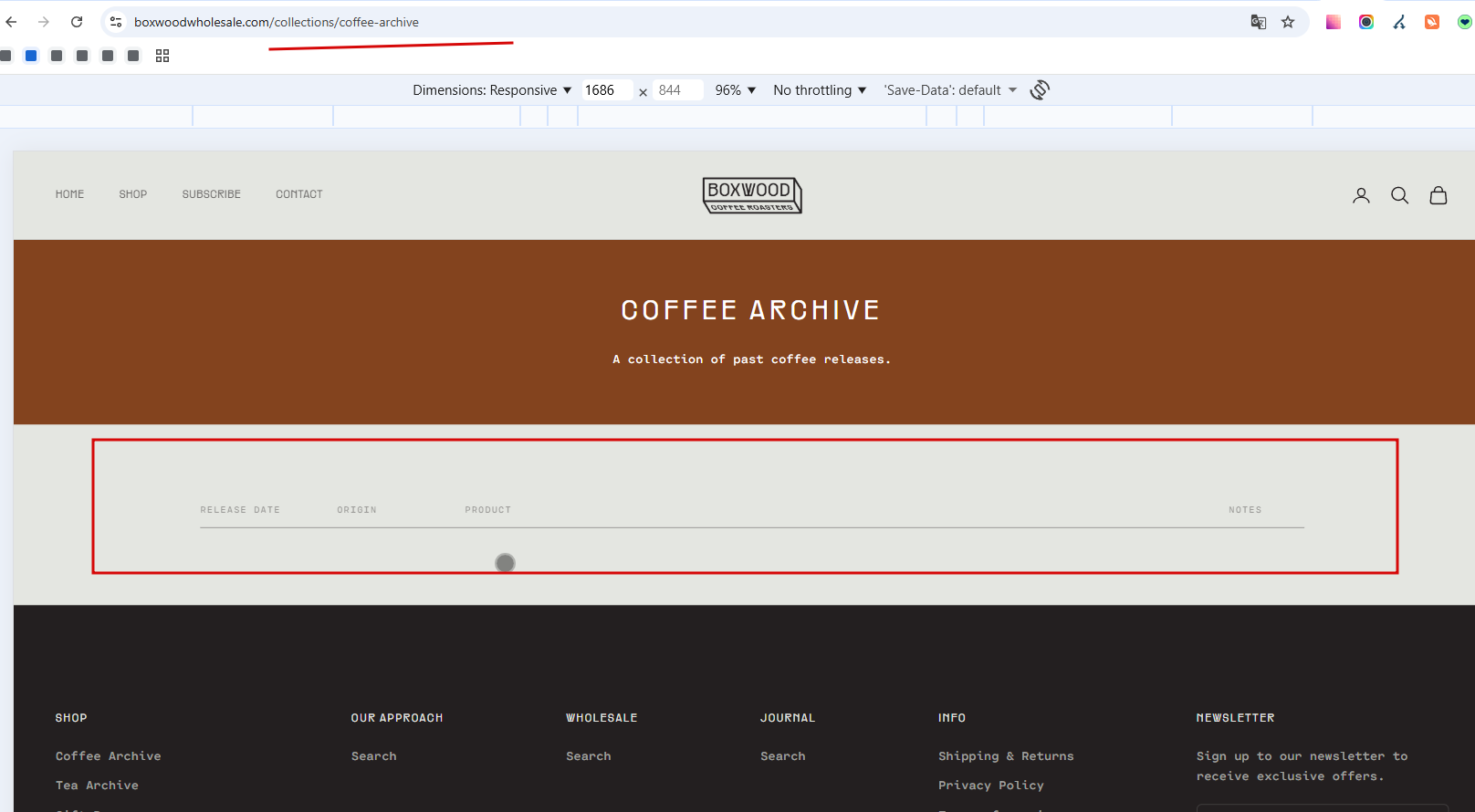Open the HOME menu item

69,194
